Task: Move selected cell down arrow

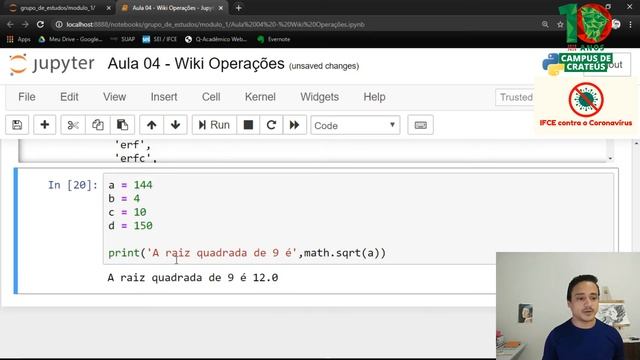Action: 176,125
